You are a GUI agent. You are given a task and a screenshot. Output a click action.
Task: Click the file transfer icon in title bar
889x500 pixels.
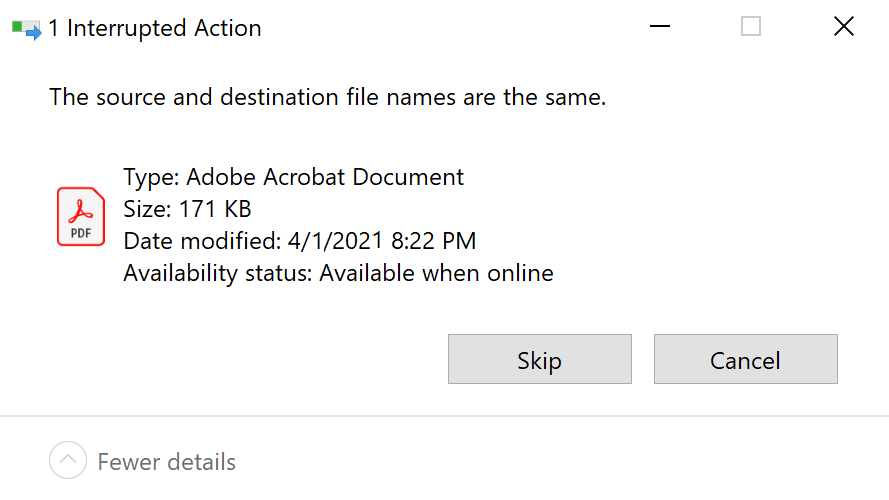point(26,29)
